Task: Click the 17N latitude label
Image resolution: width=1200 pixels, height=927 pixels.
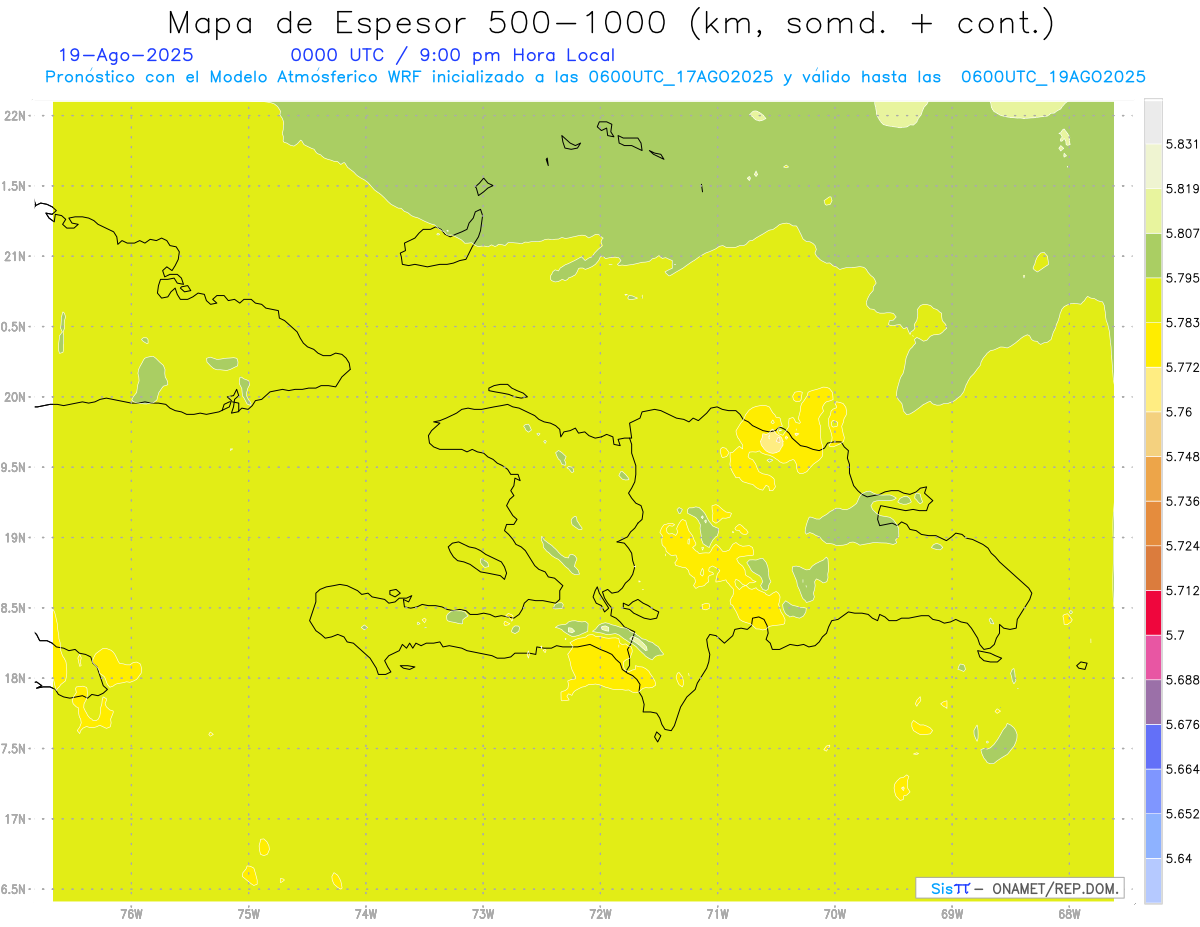Action: point(15,819)
